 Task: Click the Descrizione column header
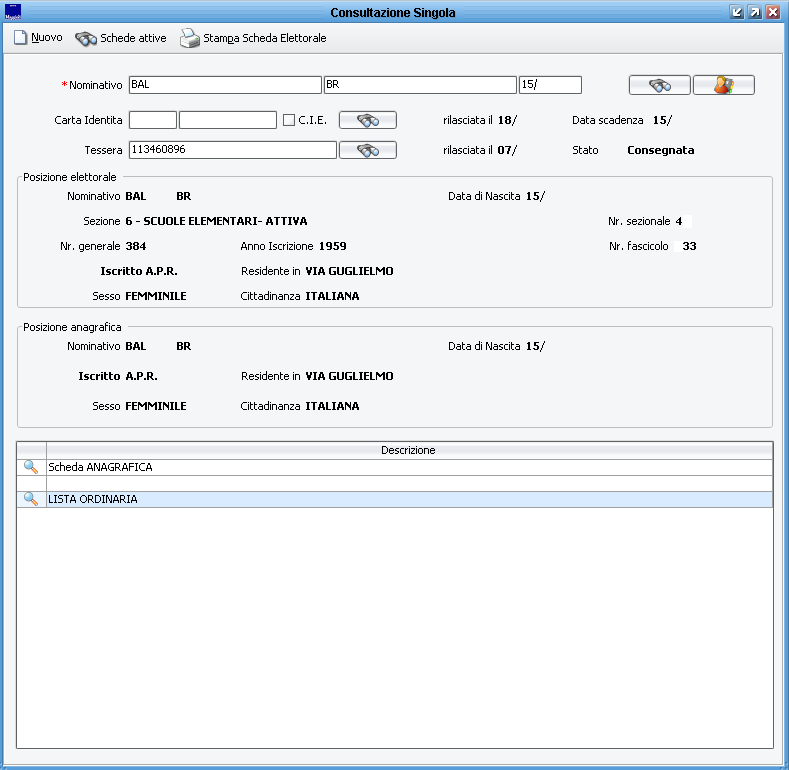[408, 450]
